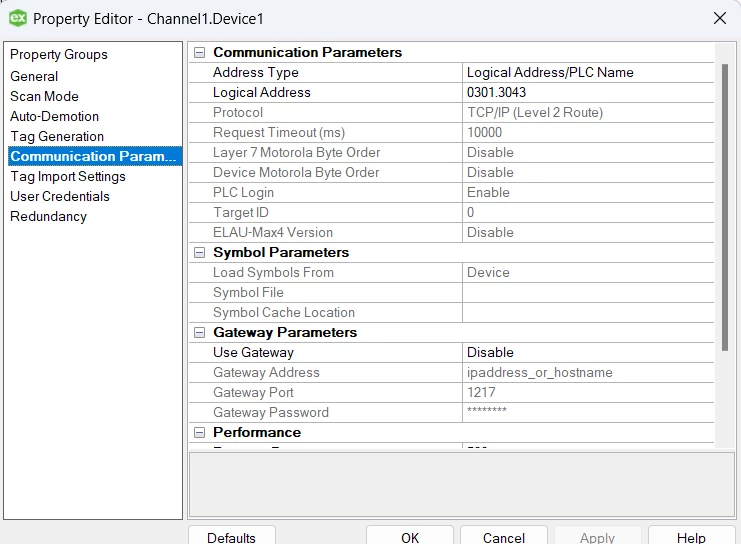The width and height of the screenshot is (741, 544).
Task: Select the Address Type property label
Action: click(x=256, y=72)
